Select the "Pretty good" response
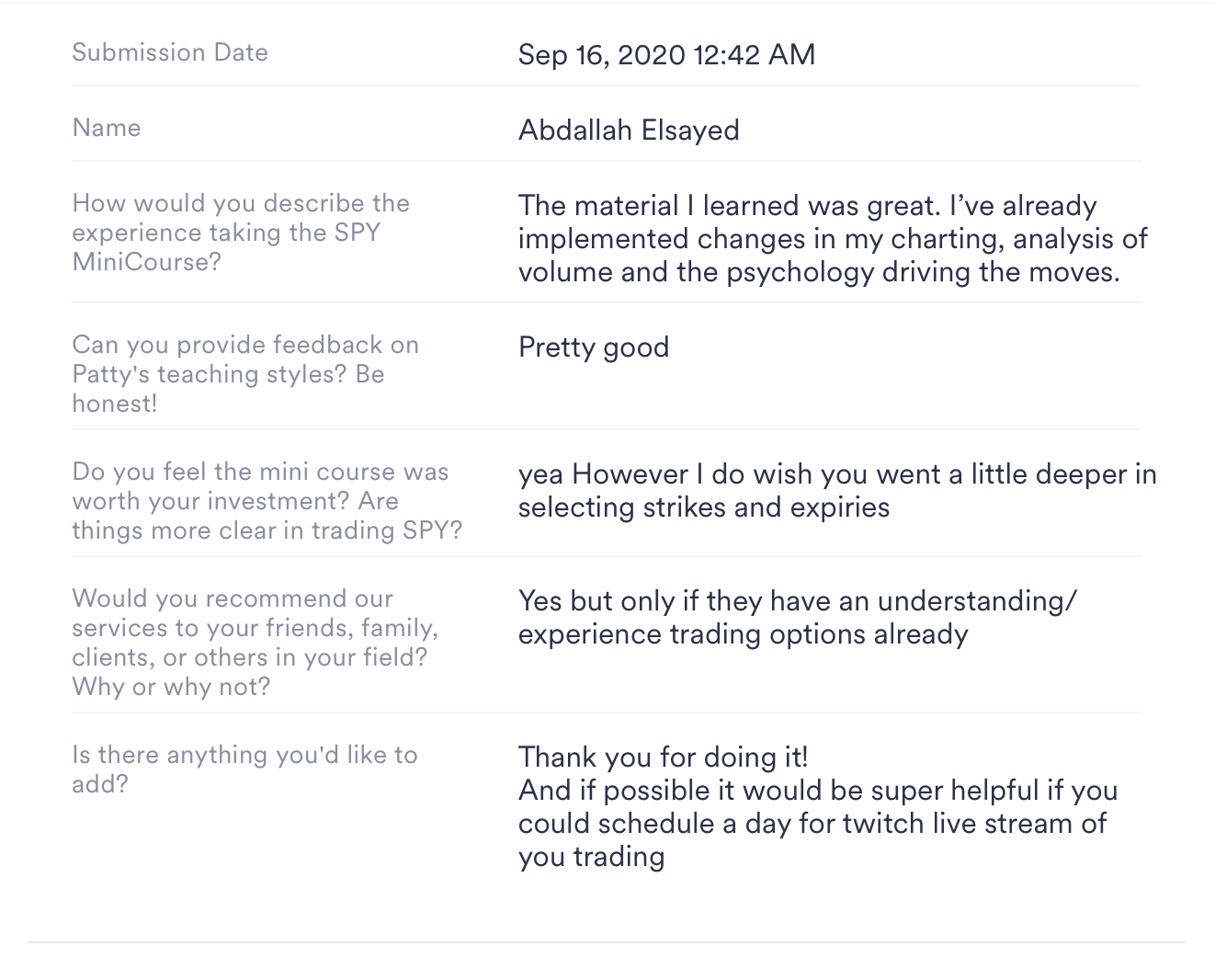 click(594, 347)
